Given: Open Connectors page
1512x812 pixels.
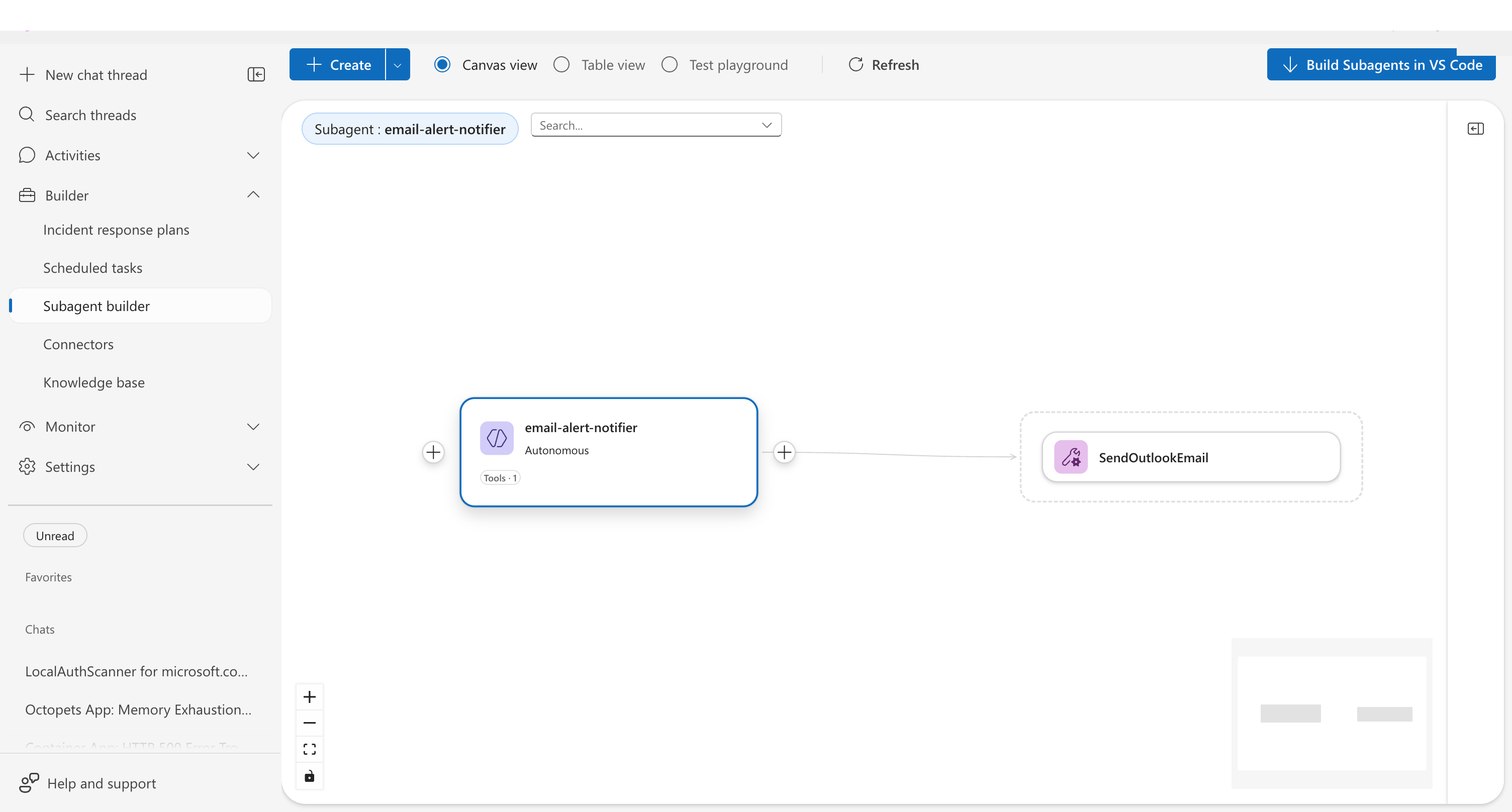Looking at the screenshot, I should coord(78,344).
